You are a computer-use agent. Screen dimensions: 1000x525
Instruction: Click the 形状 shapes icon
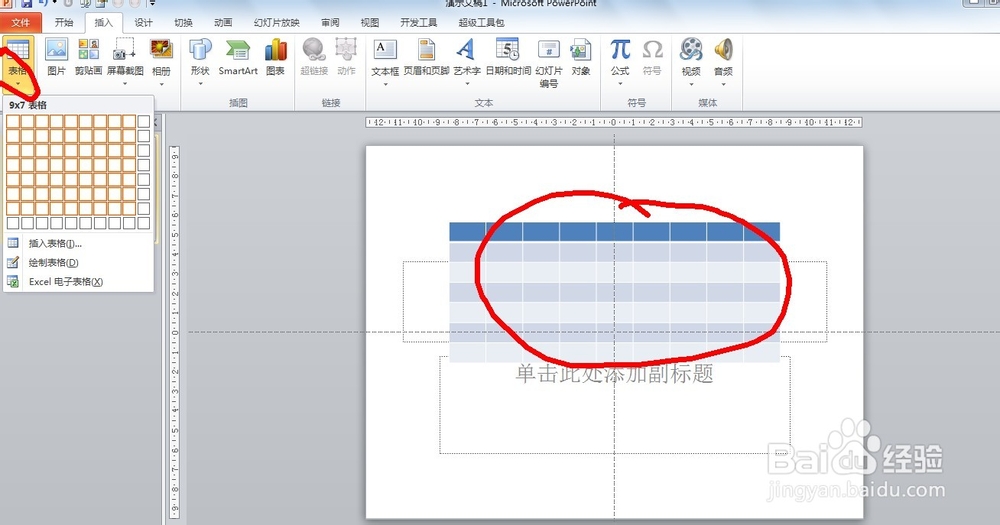[200, 51]
